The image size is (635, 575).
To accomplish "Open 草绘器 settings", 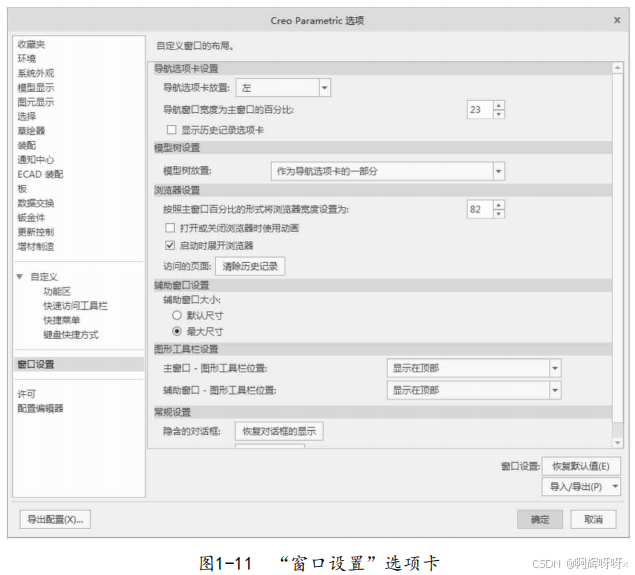I will (x=31, y=131).
